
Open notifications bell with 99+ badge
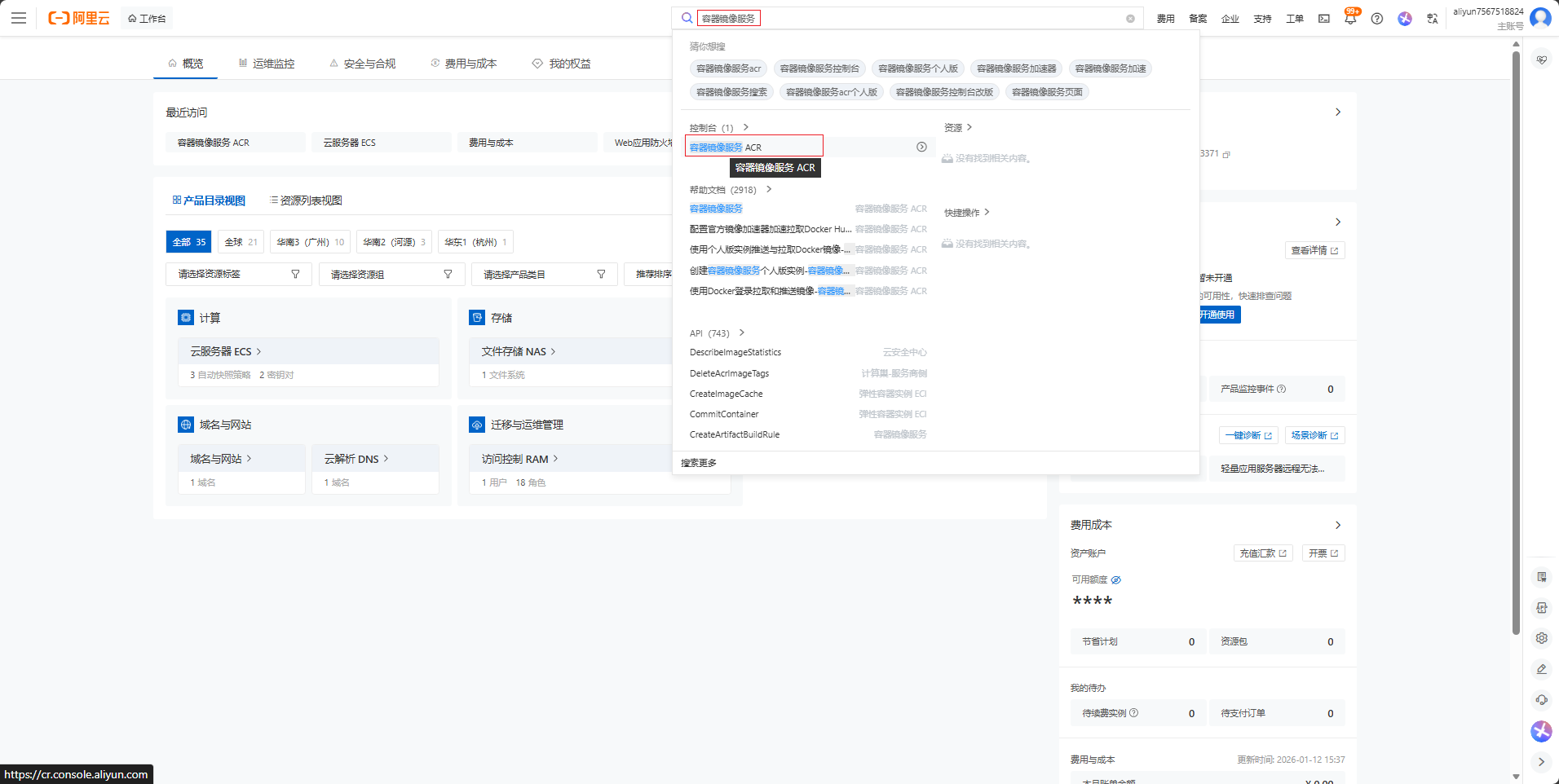point(1351,17)
